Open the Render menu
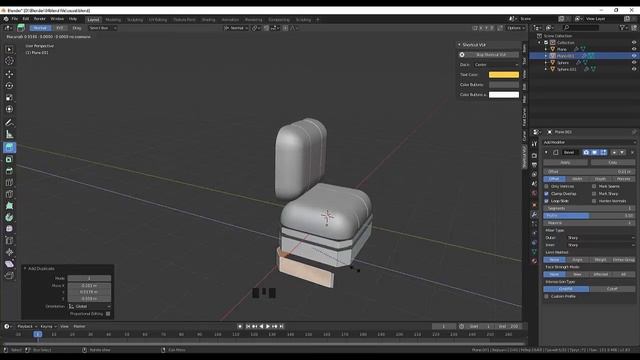This screenshot has height=360, width=640. (40, 19)
